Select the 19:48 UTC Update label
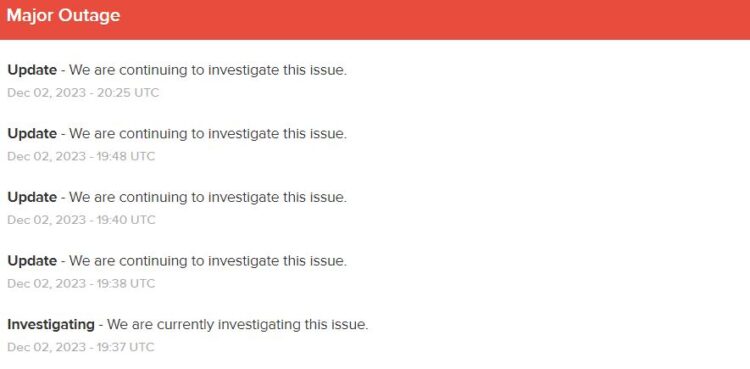The height and width of the screenshot is (369, 750). 32,134
